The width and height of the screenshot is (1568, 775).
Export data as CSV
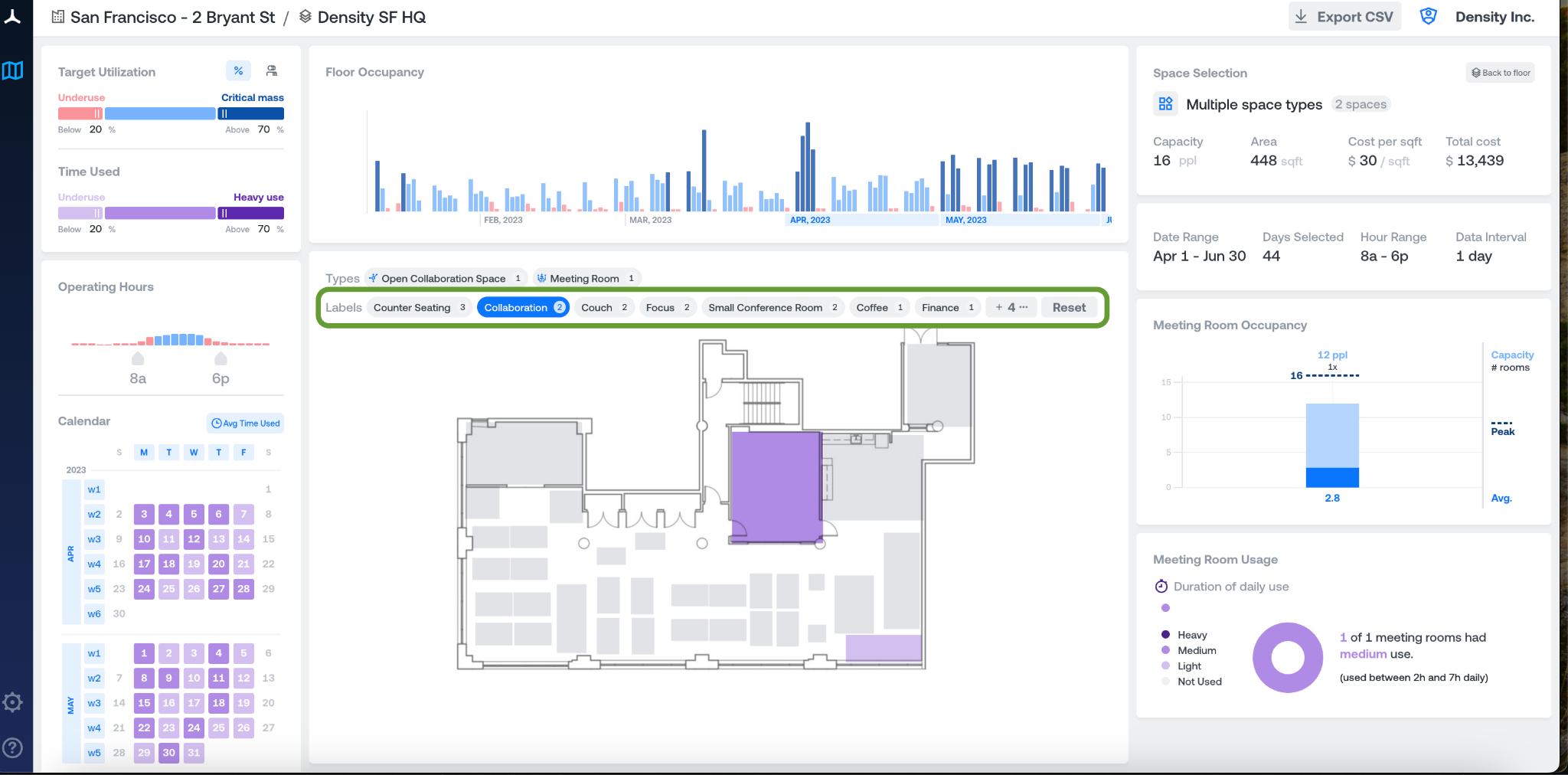tap(1344, 17)
